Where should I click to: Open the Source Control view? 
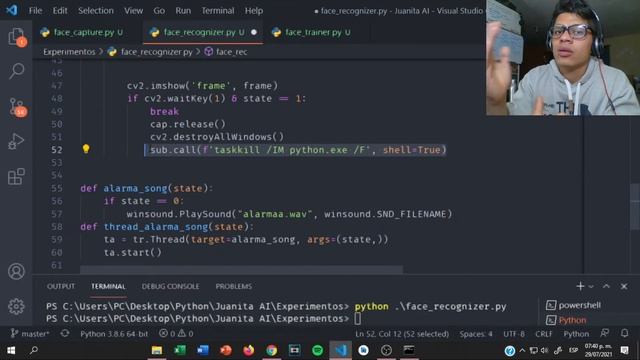pos(17,107)
